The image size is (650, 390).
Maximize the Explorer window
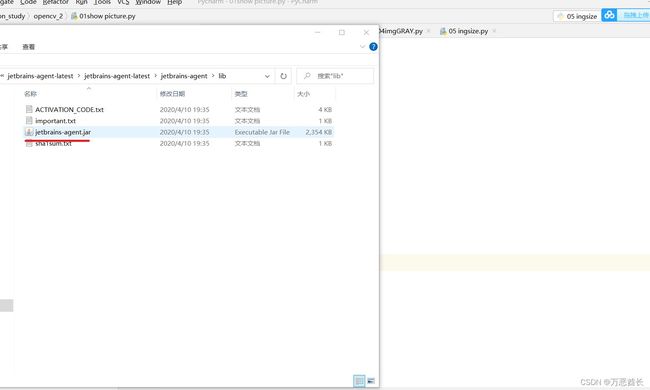[x=342, y=32]
